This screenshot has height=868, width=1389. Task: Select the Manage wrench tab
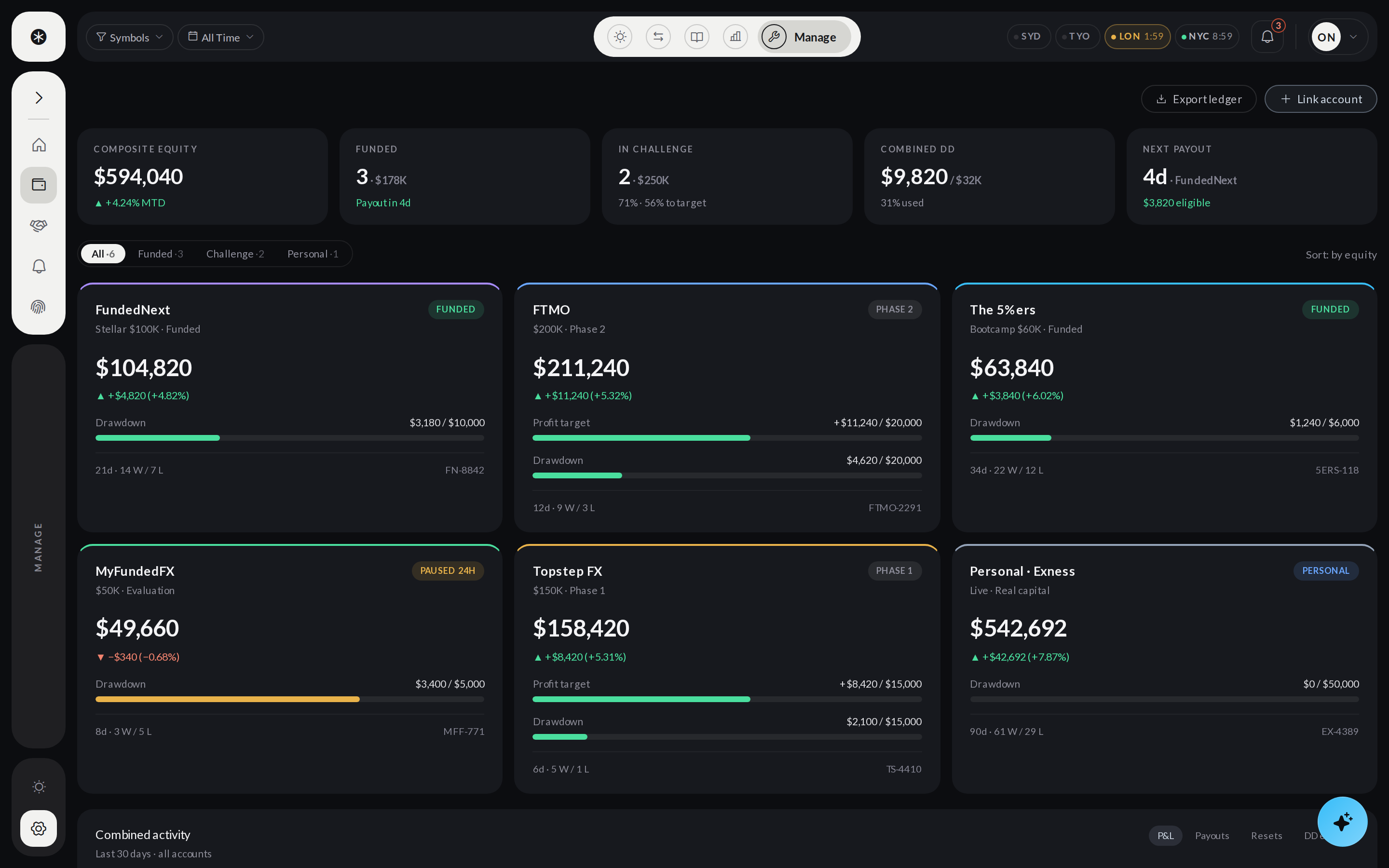[803, 37]
